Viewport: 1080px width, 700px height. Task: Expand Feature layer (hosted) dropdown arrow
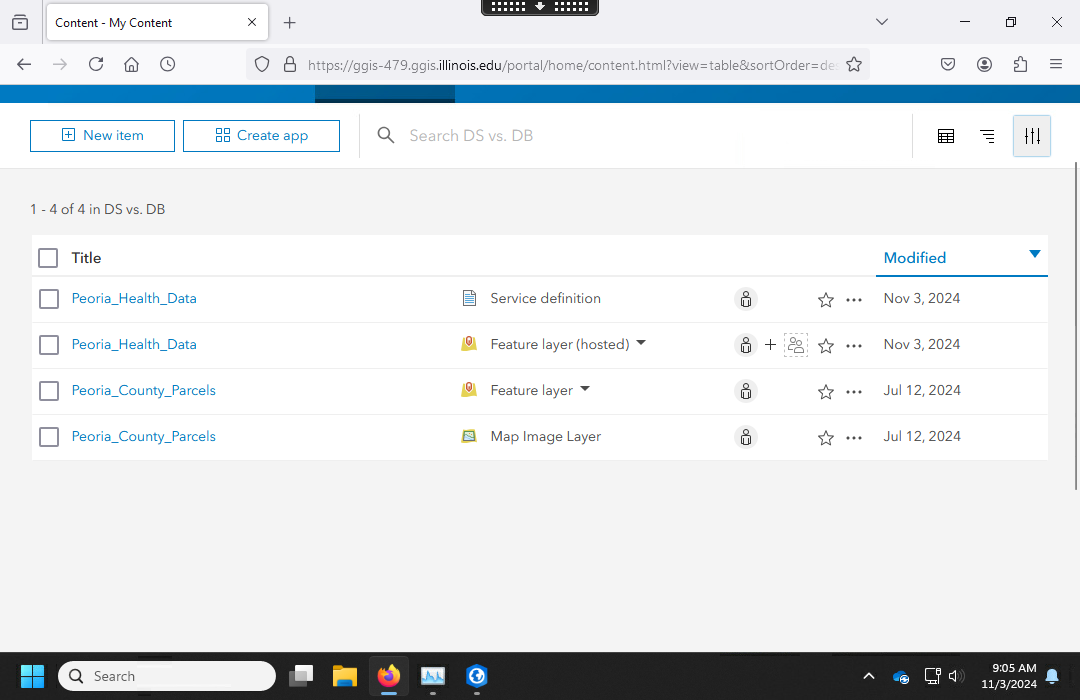pyautogui.click(x=641, y=343)
